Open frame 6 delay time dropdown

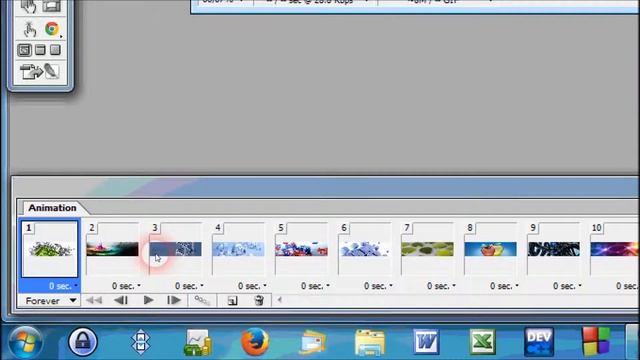click(378, 286)
